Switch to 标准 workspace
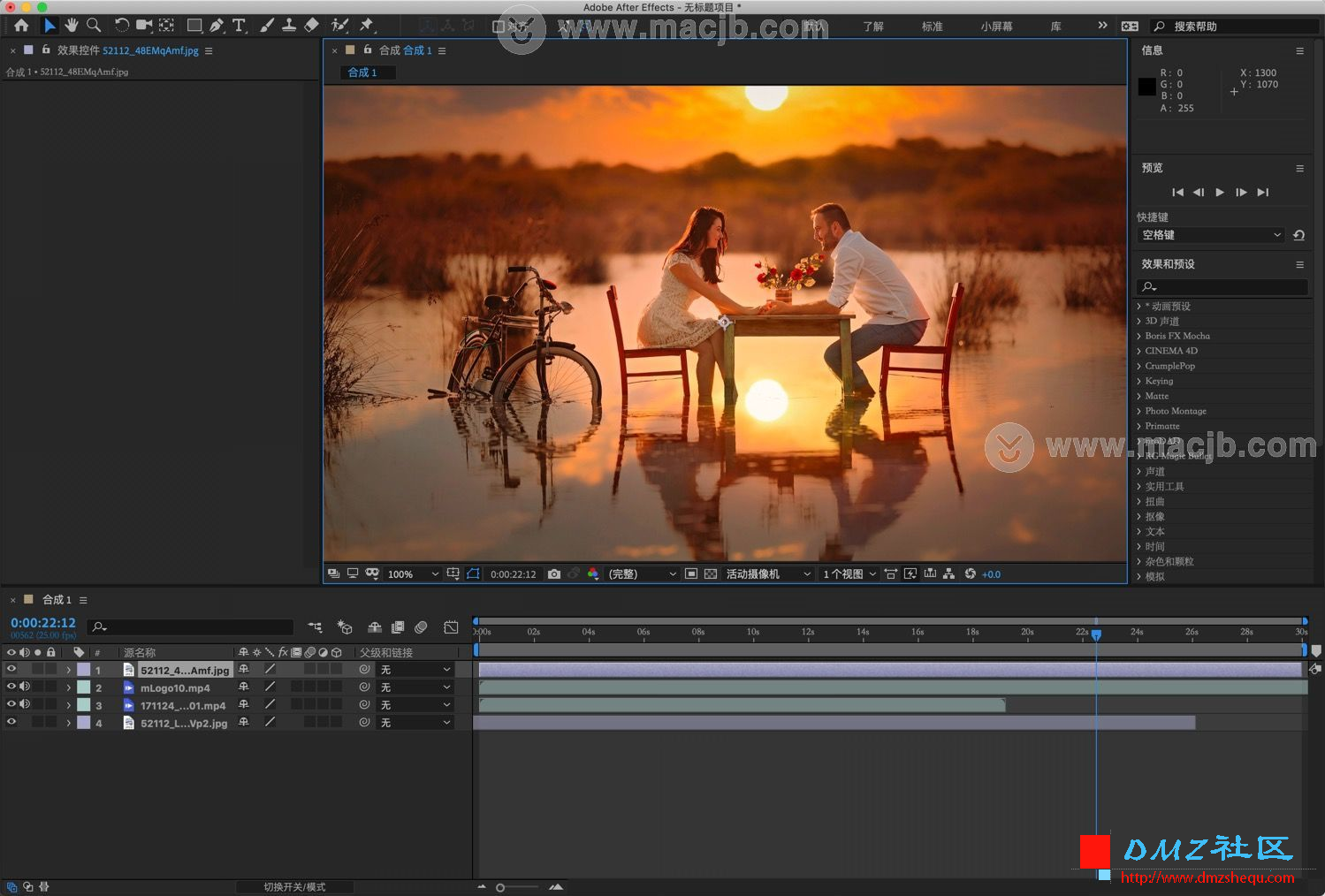 coord(933,27)
